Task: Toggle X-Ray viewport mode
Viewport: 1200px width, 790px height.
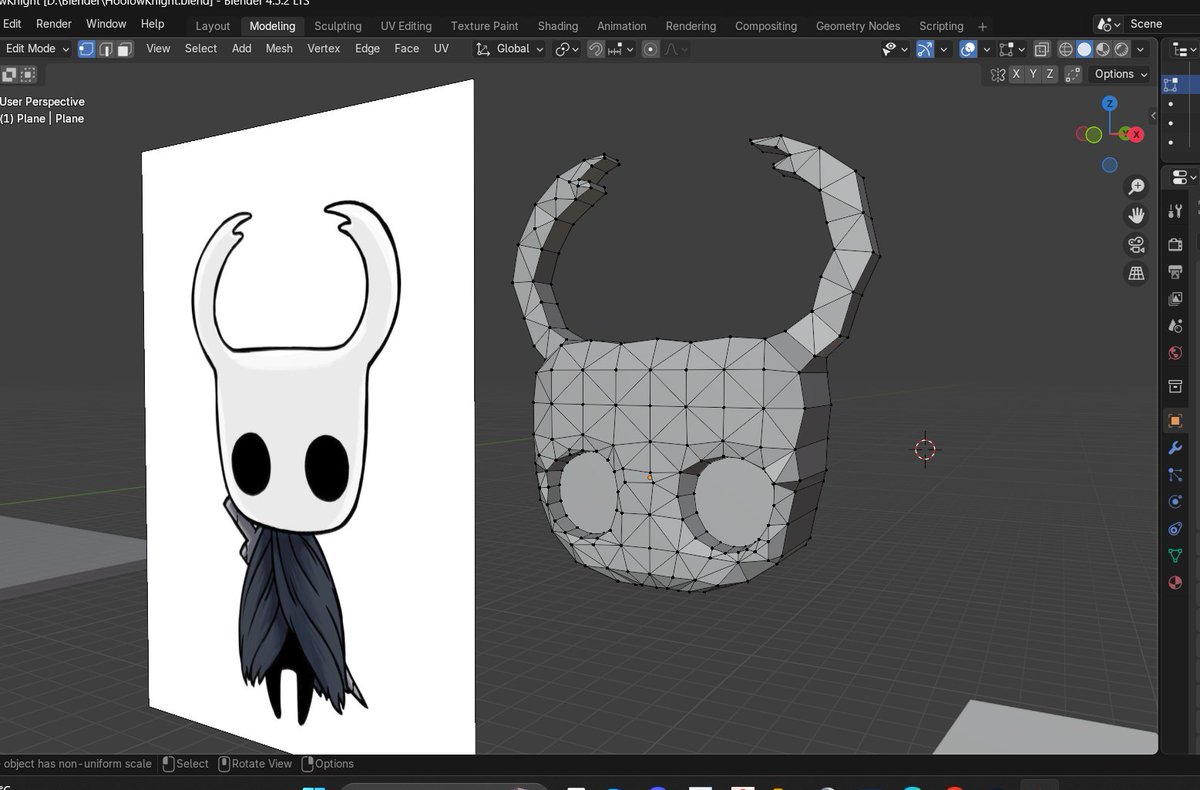Action: [1042, 48]
